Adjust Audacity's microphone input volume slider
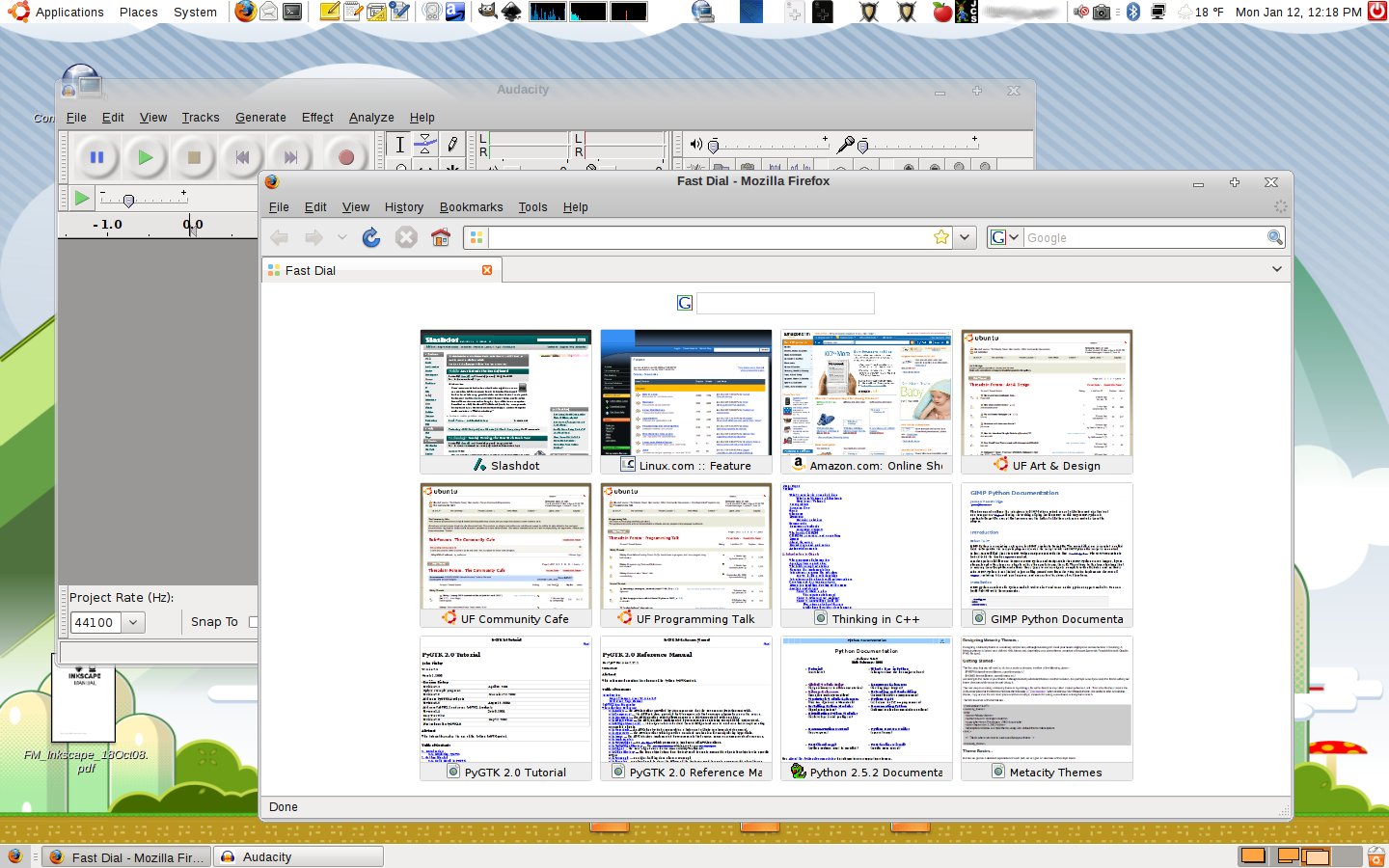The height and width of the screenshot is (868, 1389). point(918,145)
